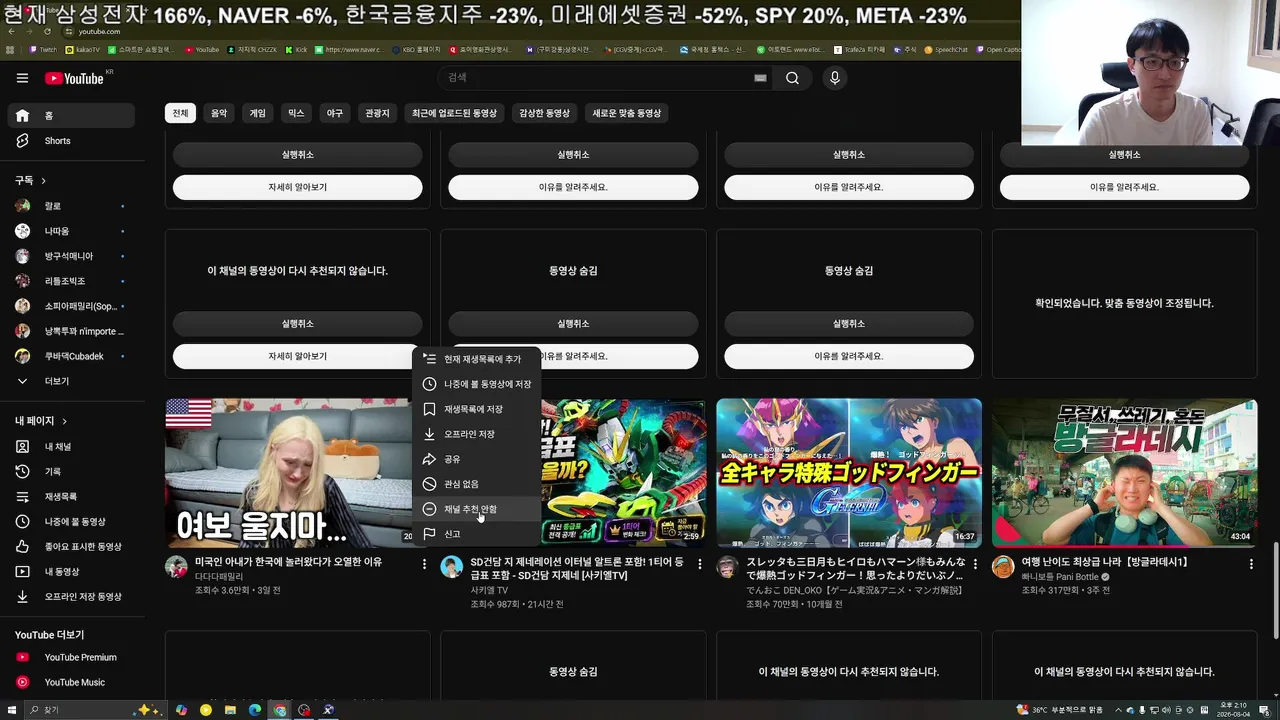The width and height of the screenshot is (1280, 720).
Task: Open 기록 watch history
Action: pos(70,472)
